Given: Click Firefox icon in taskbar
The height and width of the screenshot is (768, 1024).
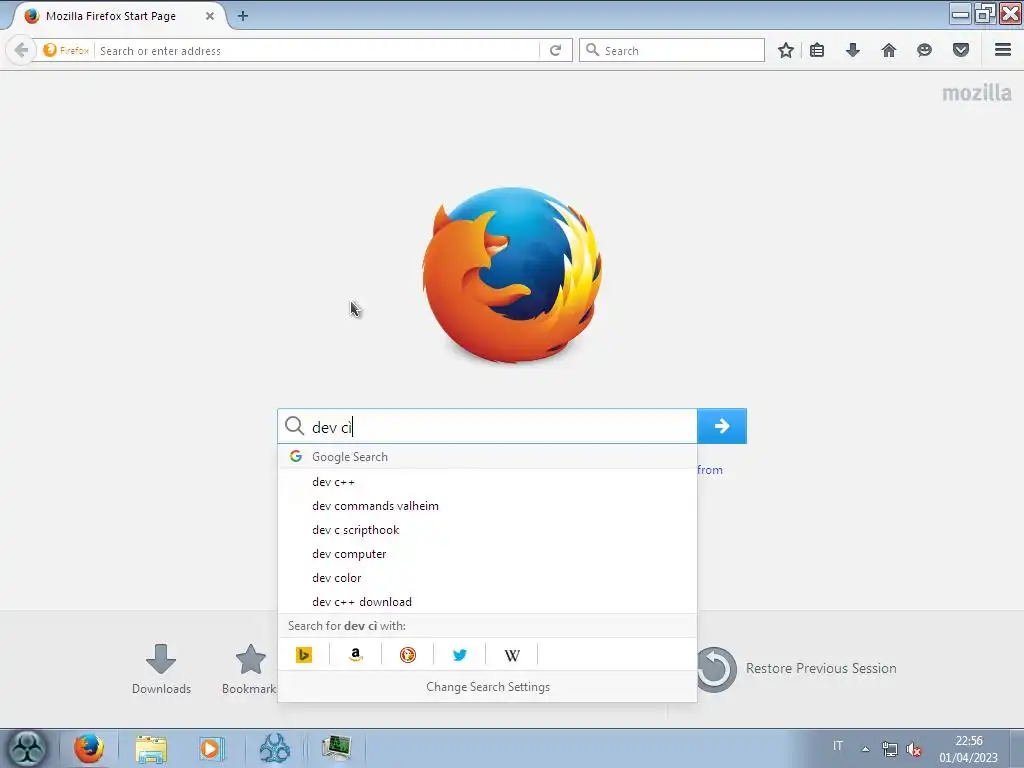Looking at the screenshot, I should click(88, 748).
